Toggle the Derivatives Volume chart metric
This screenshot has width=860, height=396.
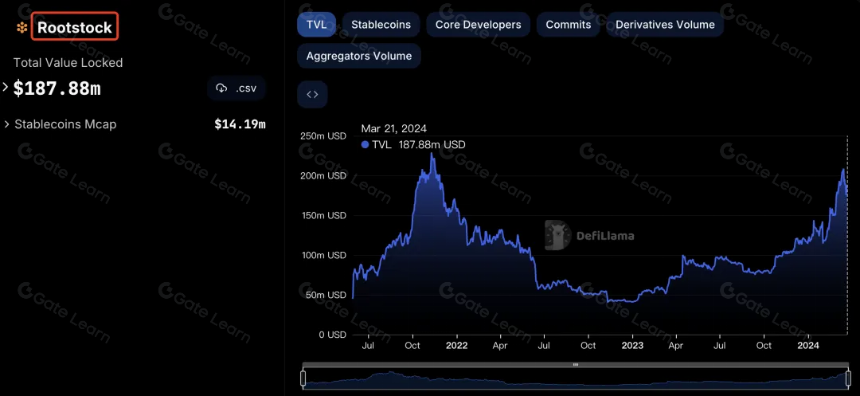pyautogui.click(x=665, y=25)
